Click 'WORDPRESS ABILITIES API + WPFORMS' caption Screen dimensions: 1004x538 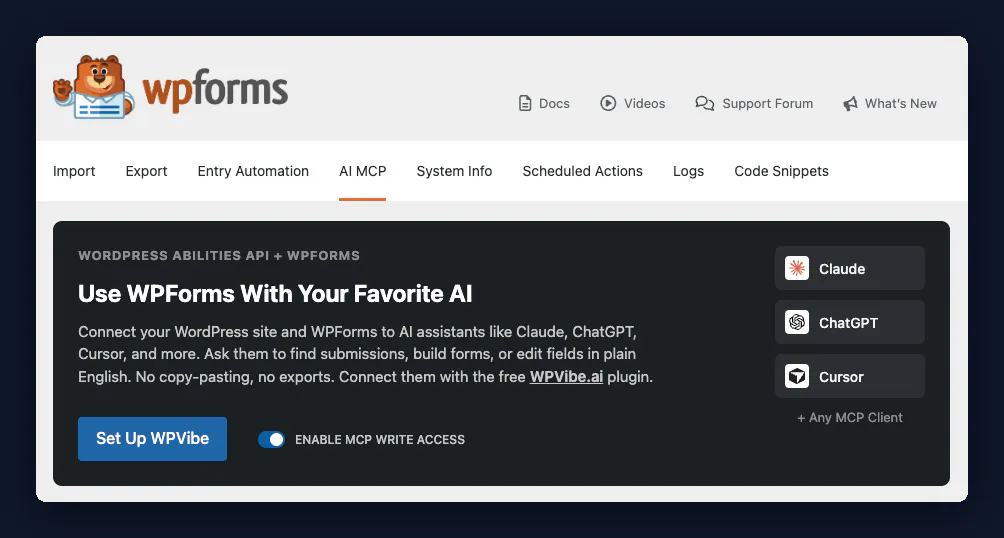[219, 256]
